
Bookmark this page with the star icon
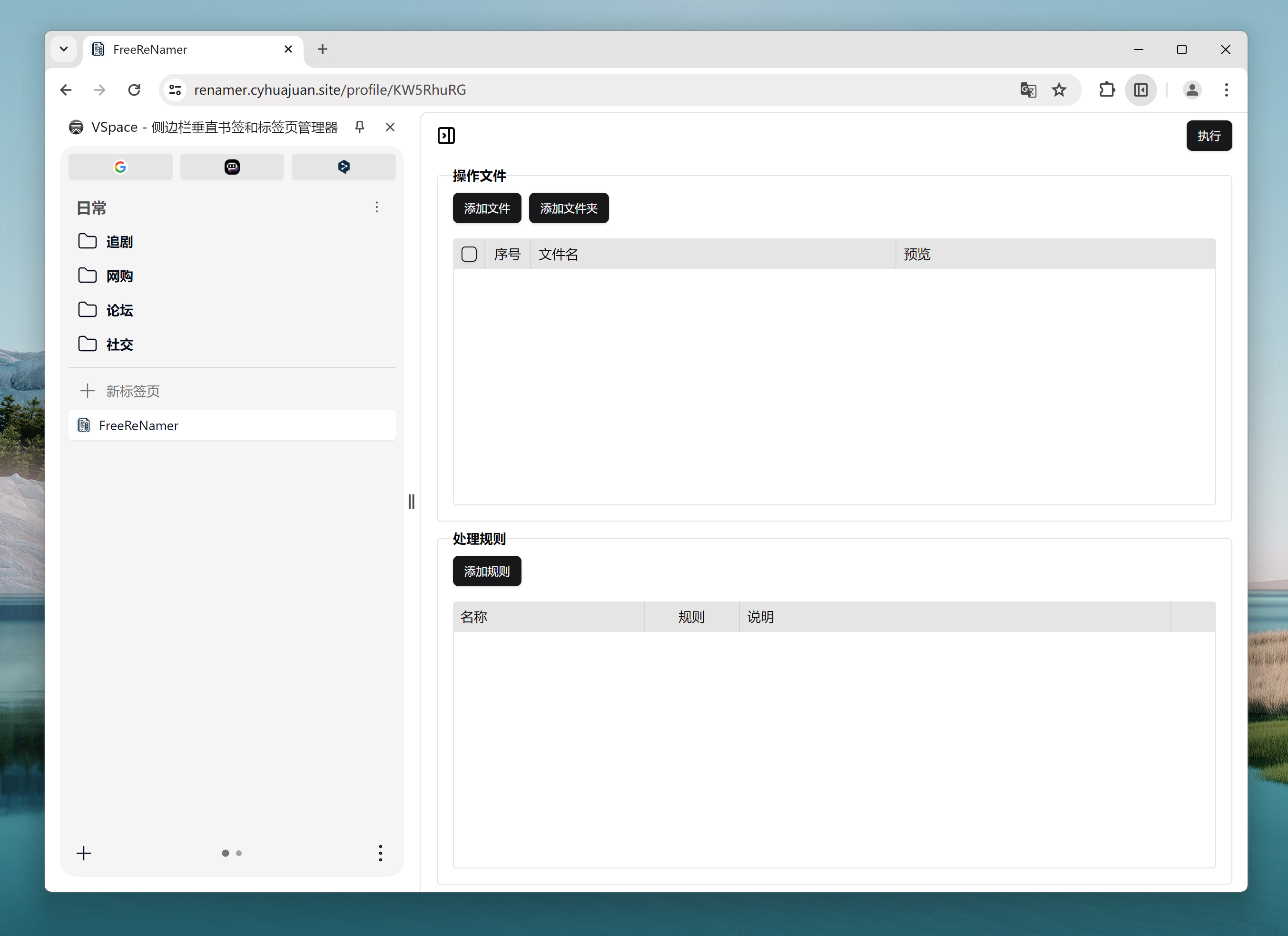click(x=1059, y=90)
